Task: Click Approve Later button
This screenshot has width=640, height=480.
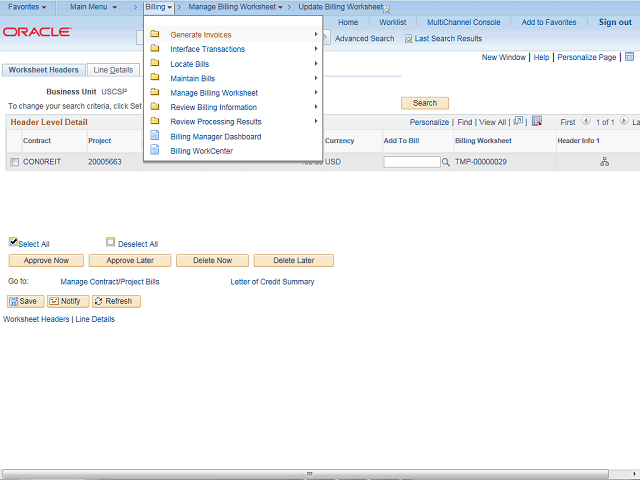Action: (130, 260)
